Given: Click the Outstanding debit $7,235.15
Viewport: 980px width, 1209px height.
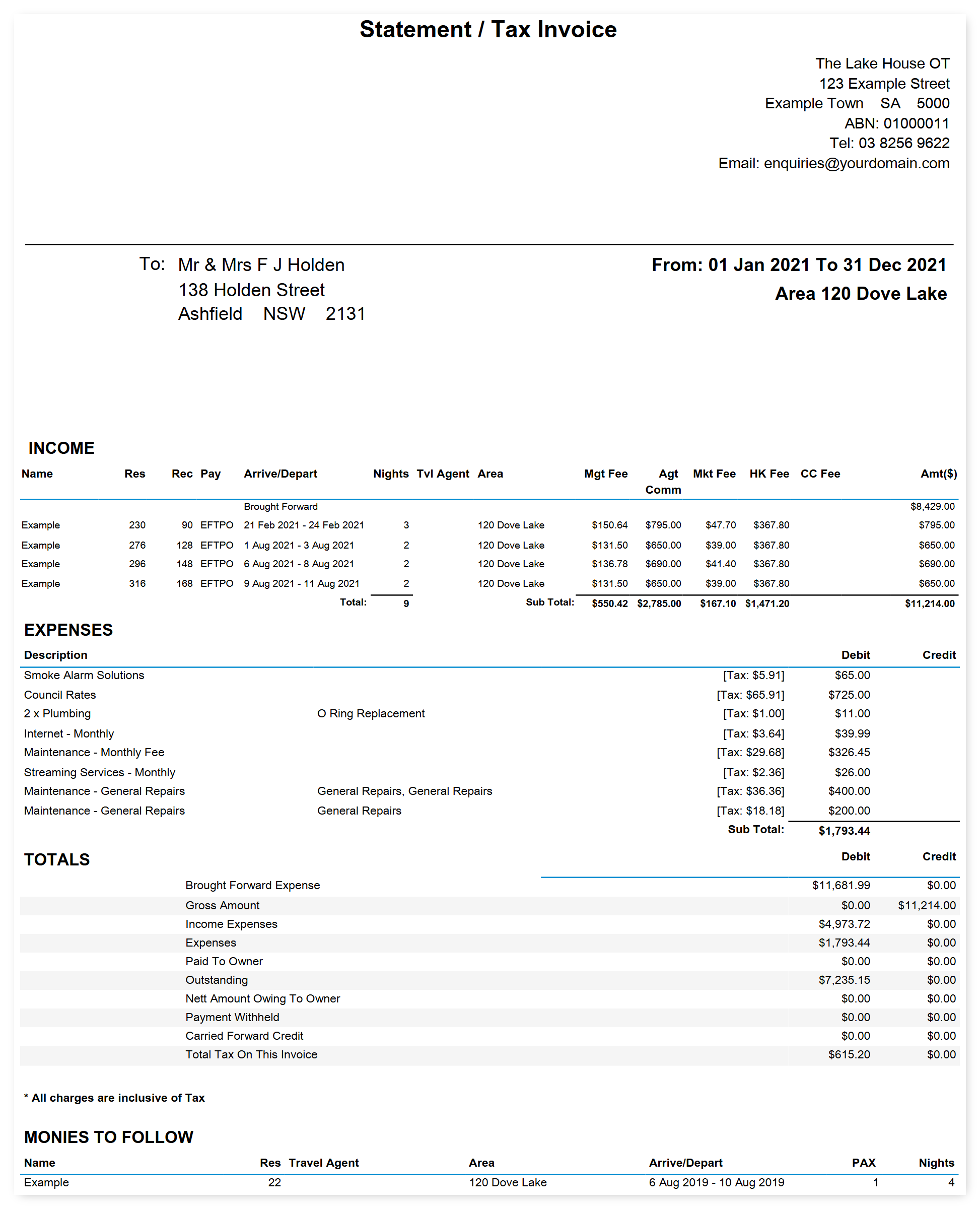Looking at the screenshot, I should [x=844, y=980].
